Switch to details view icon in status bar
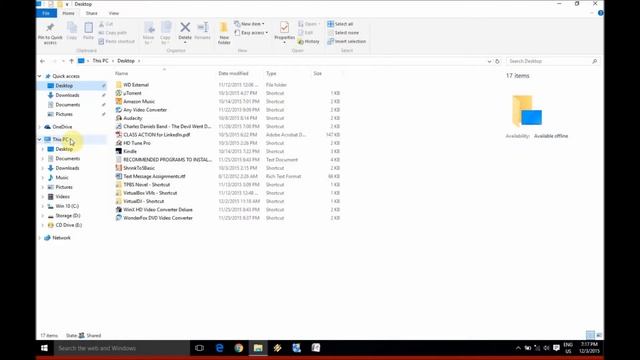This screenshot has height=360, width=640. tap(590, 335)
